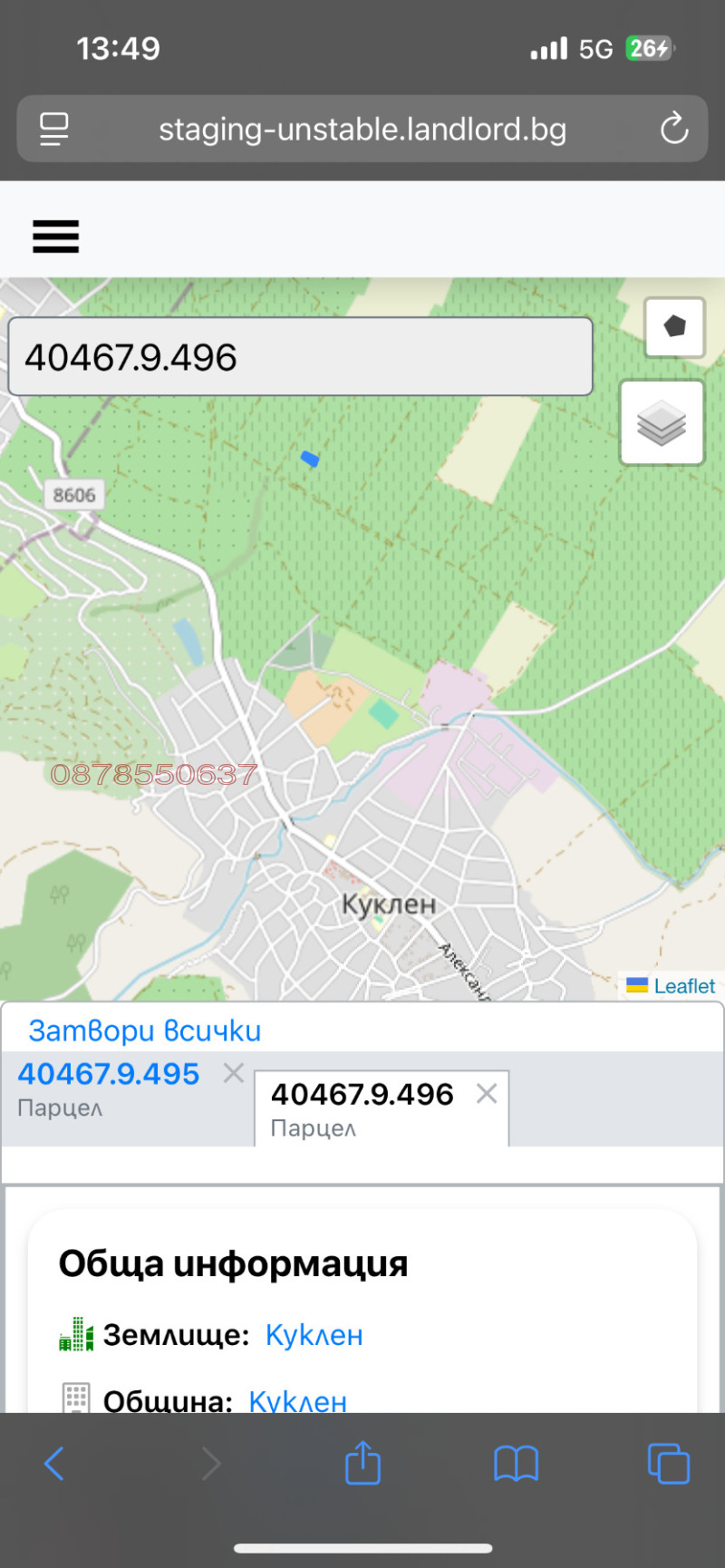Click the 'Обща информация' heading
The height and width of the screenshot is (1568, 725).
pos(234,1263)
